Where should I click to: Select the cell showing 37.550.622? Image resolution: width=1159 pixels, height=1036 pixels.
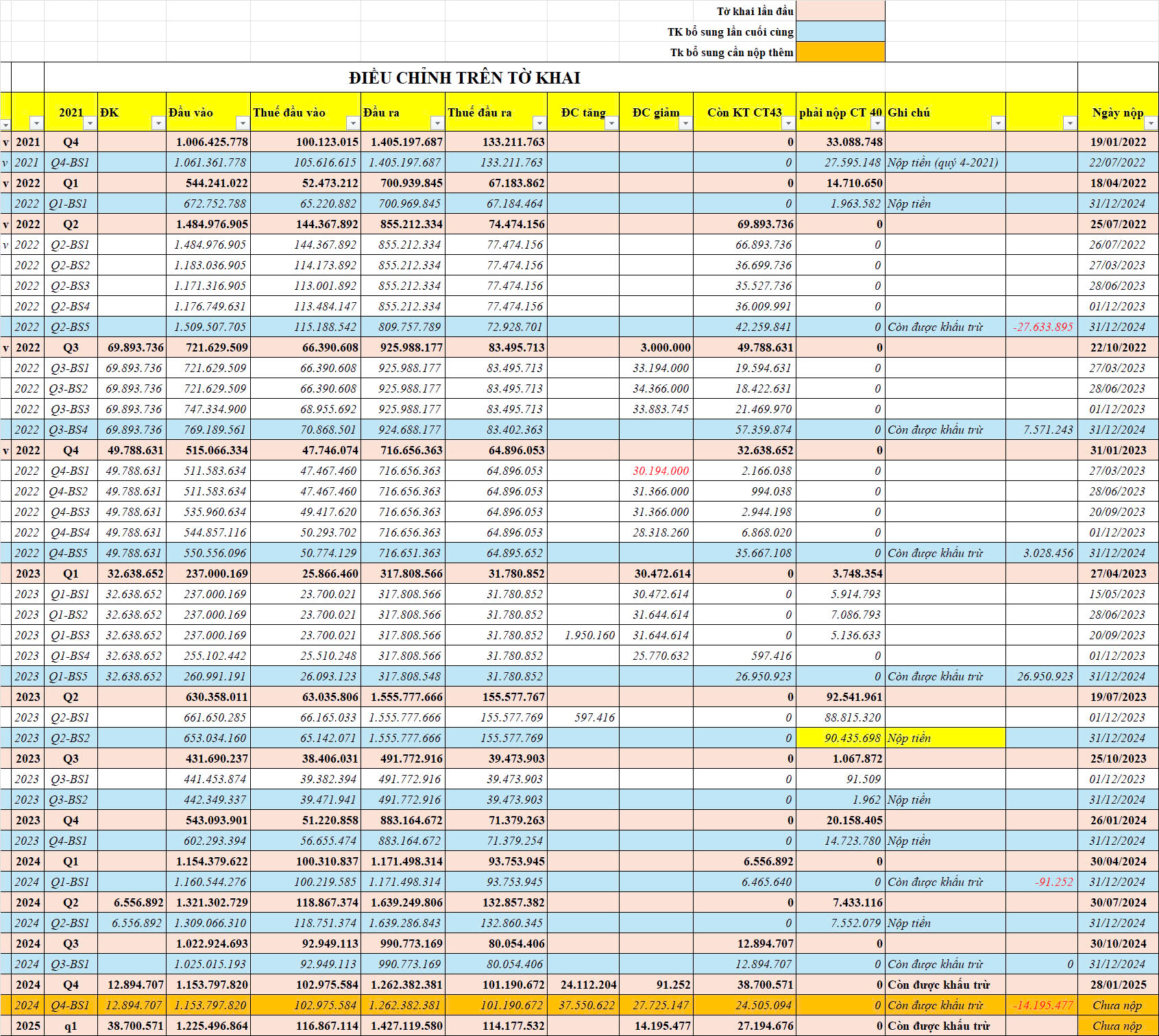click(x=583, y=1005)
